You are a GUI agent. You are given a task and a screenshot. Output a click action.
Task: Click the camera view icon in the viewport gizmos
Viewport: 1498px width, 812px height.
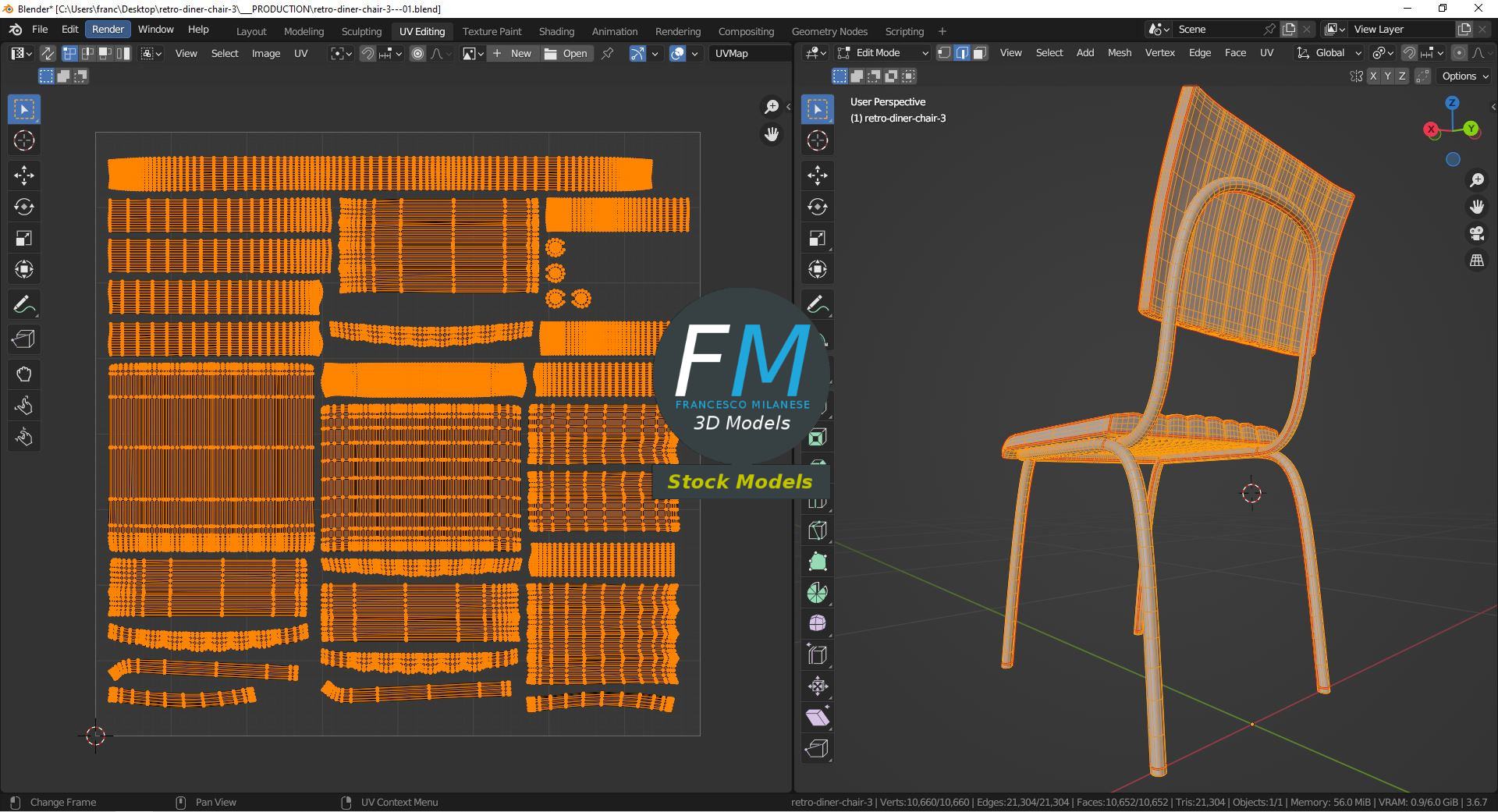tap(1477, 233)
